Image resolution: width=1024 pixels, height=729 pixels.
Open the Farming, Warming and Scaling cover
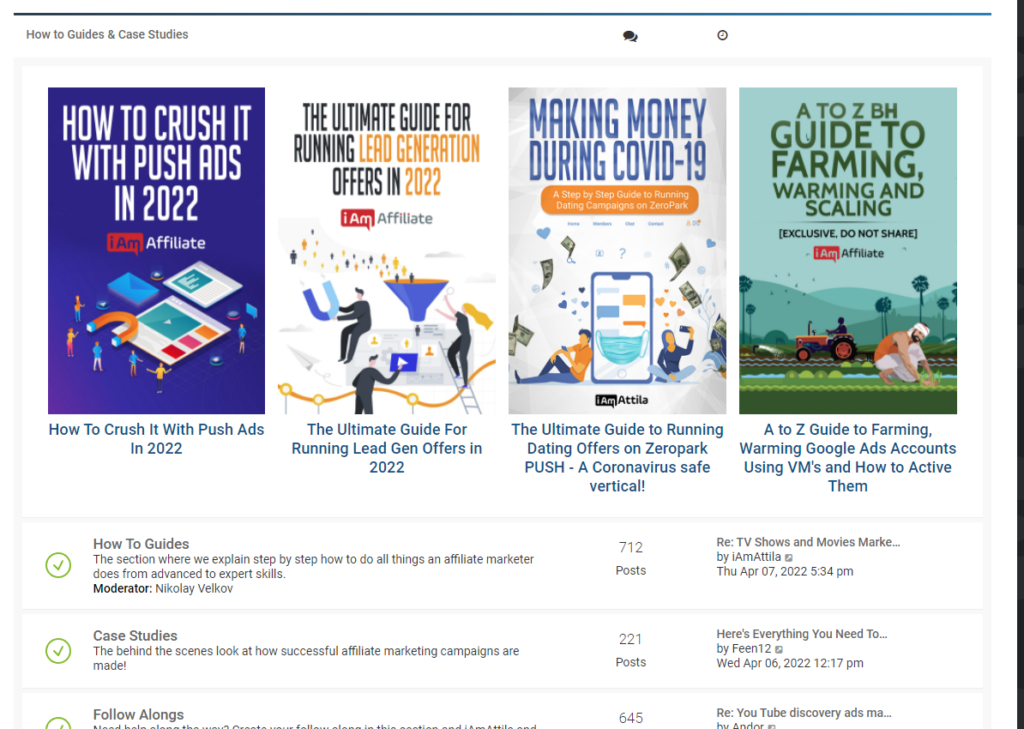point(848,251)
